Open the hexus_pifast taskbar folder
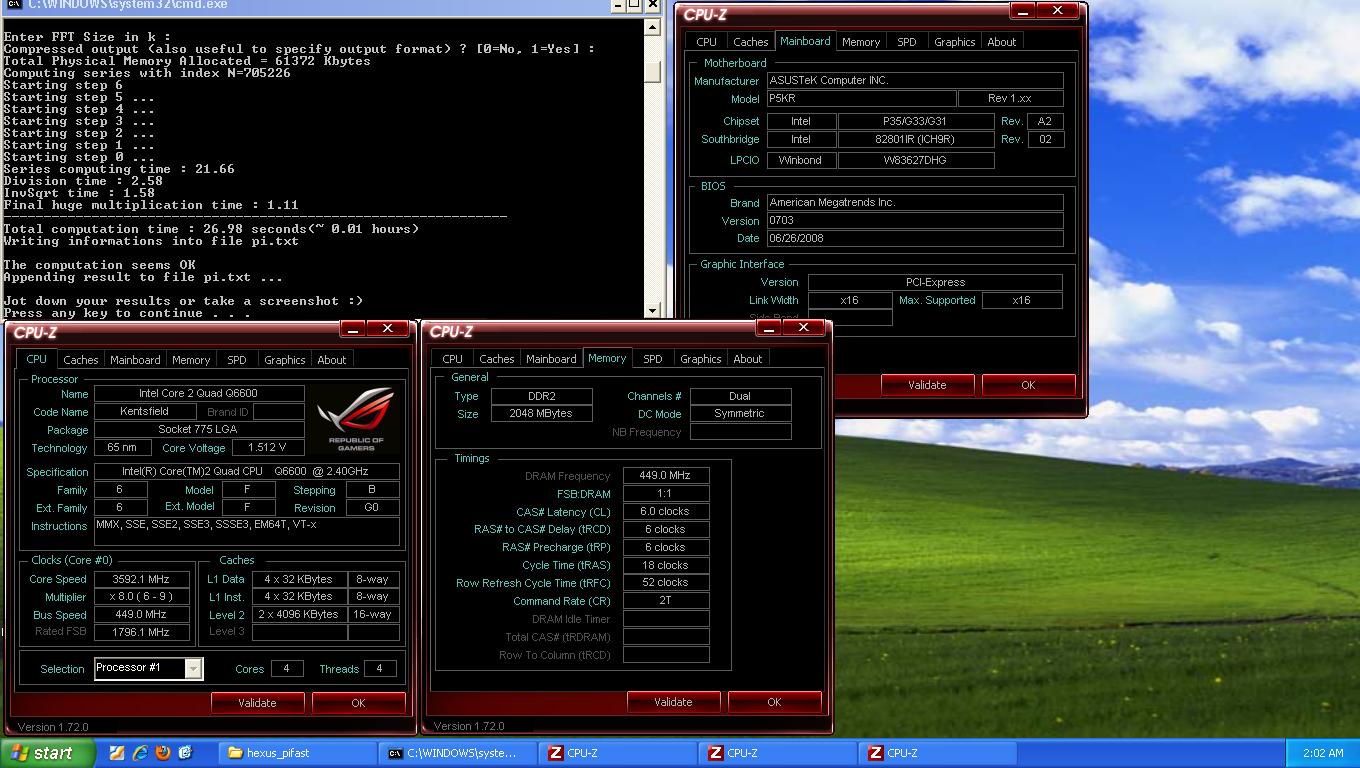 click(299, 753)
